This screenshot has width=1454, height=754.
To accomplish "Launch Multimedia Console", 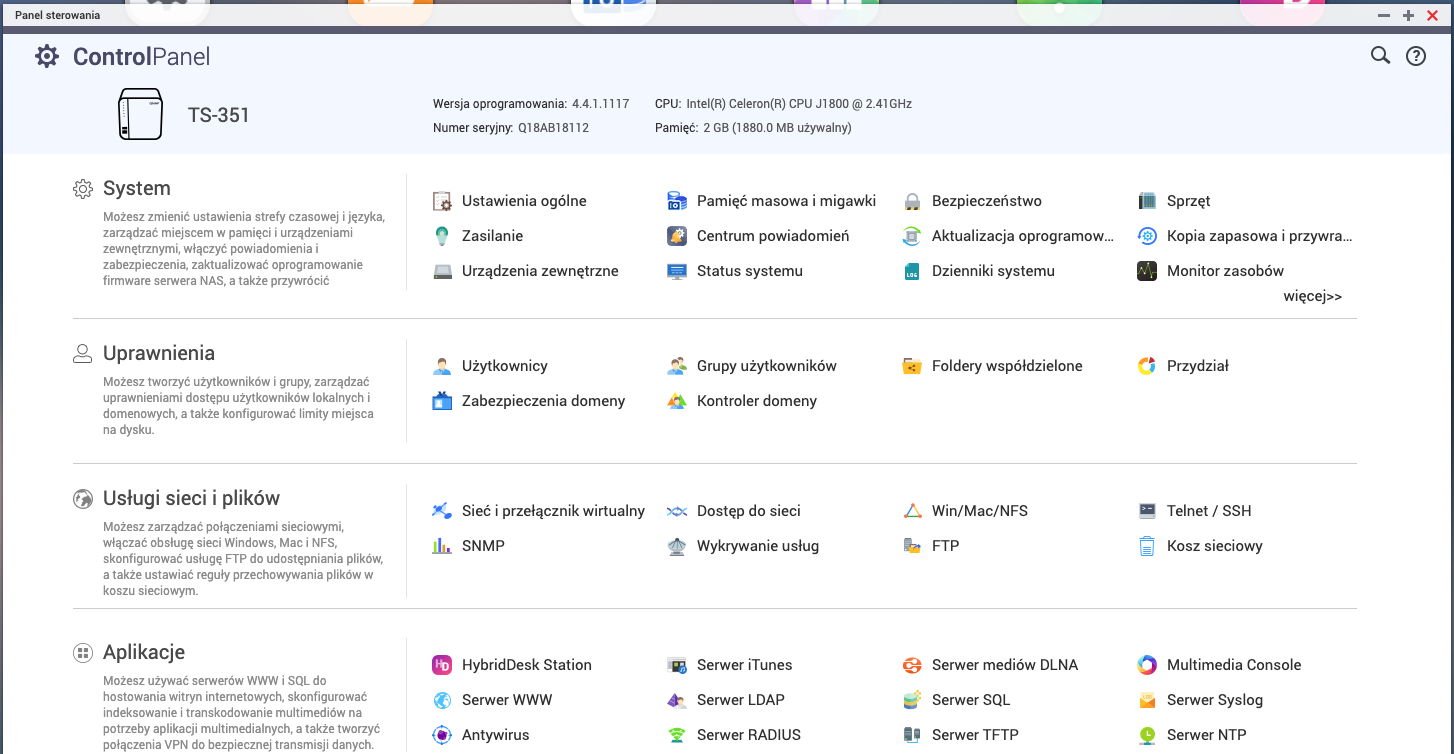I will [x=1233, y=665].
